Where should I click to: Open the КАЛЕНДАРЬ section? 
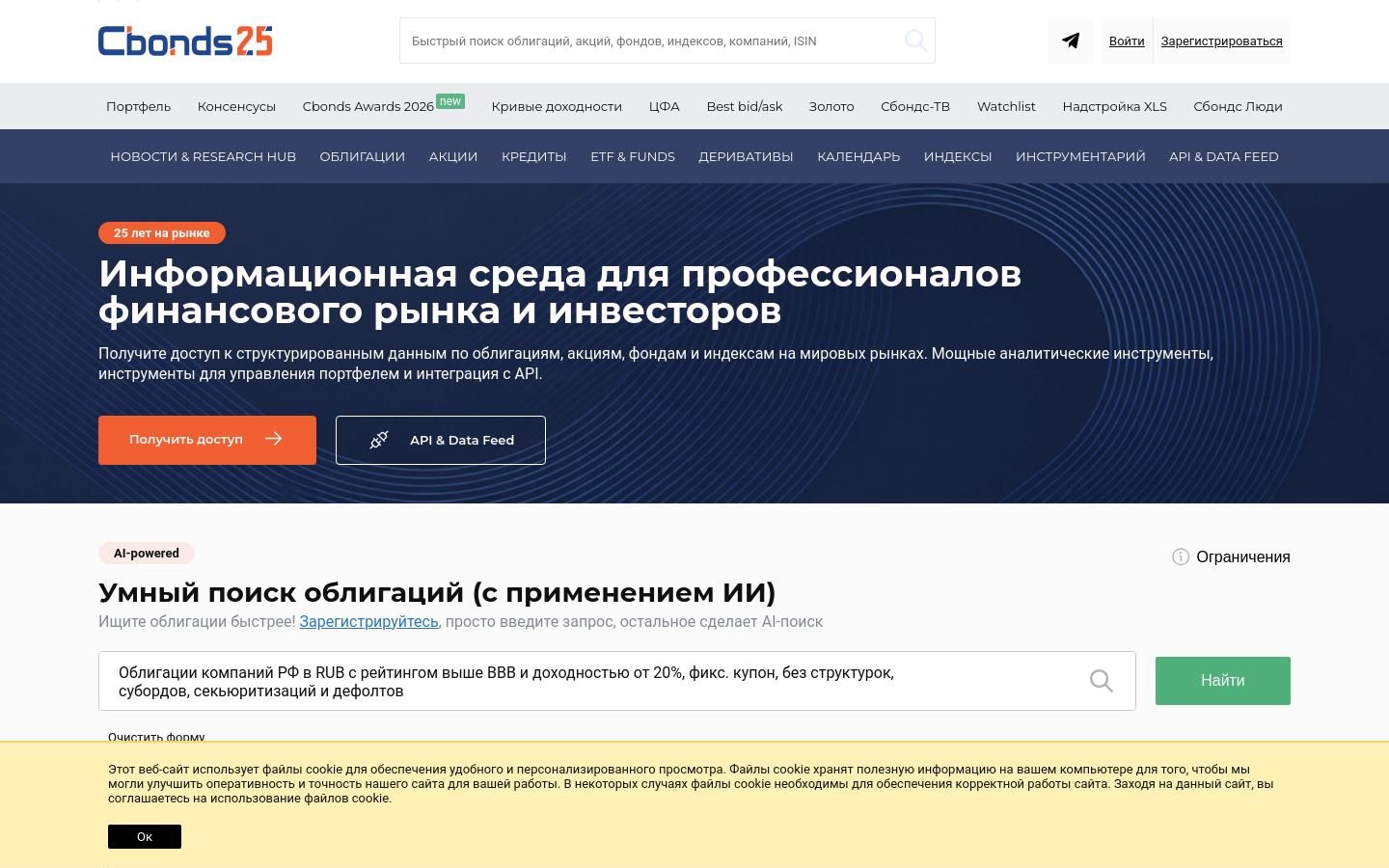(858, 156)
